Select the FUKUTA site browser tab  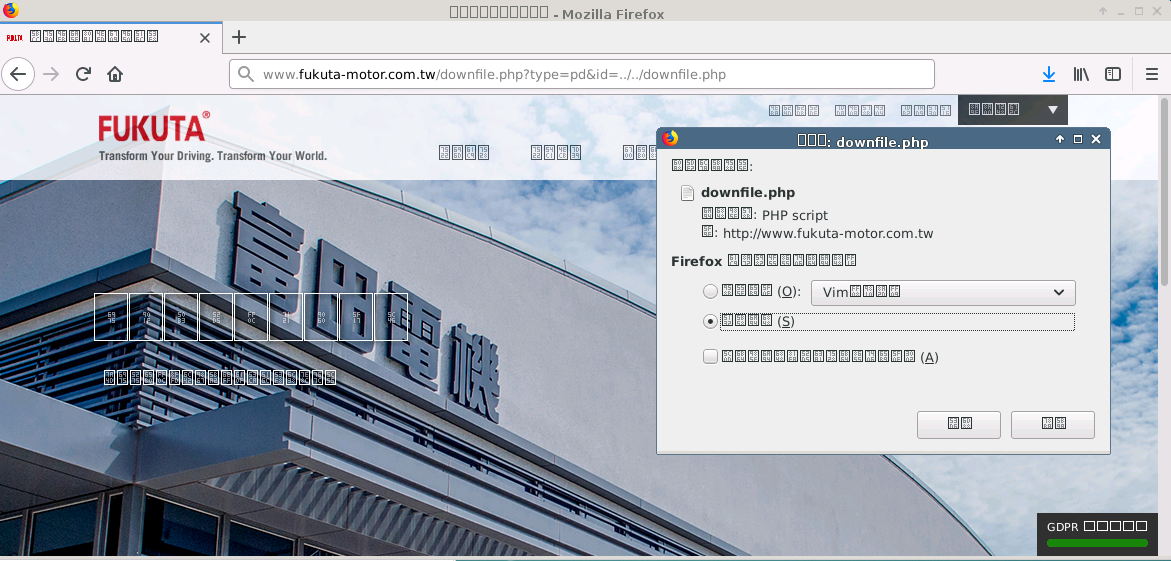point(111,37)
